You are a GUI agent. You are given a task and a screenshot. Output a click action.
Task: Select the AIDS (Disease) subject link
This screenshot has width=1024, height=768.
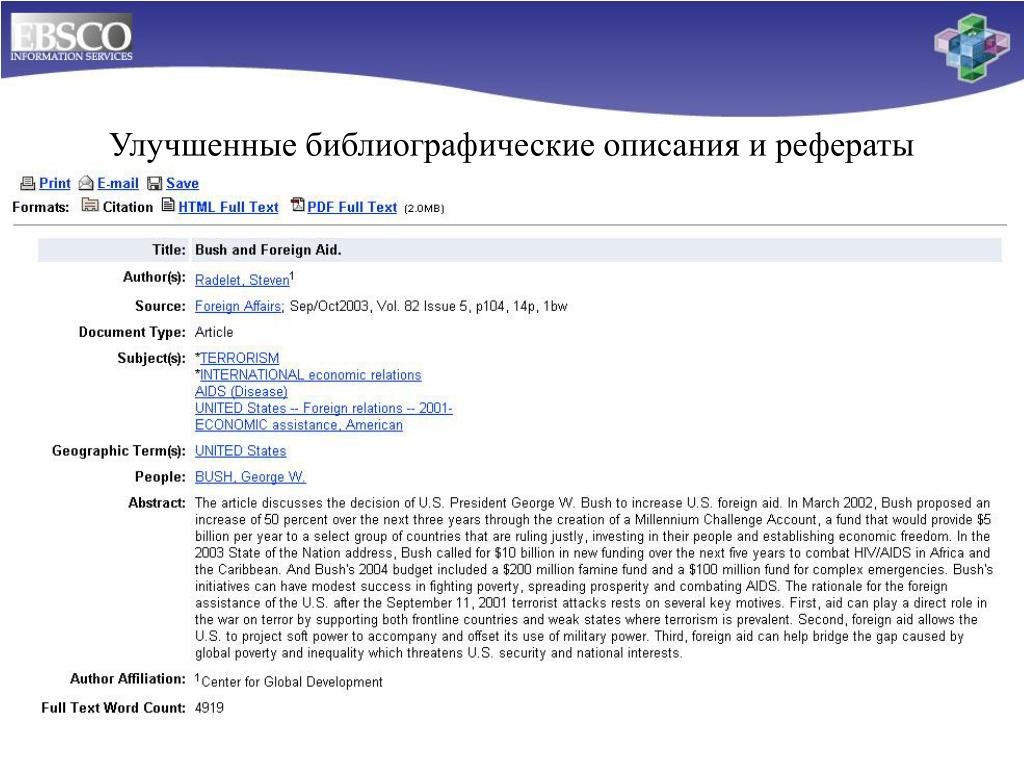(241, 391)
